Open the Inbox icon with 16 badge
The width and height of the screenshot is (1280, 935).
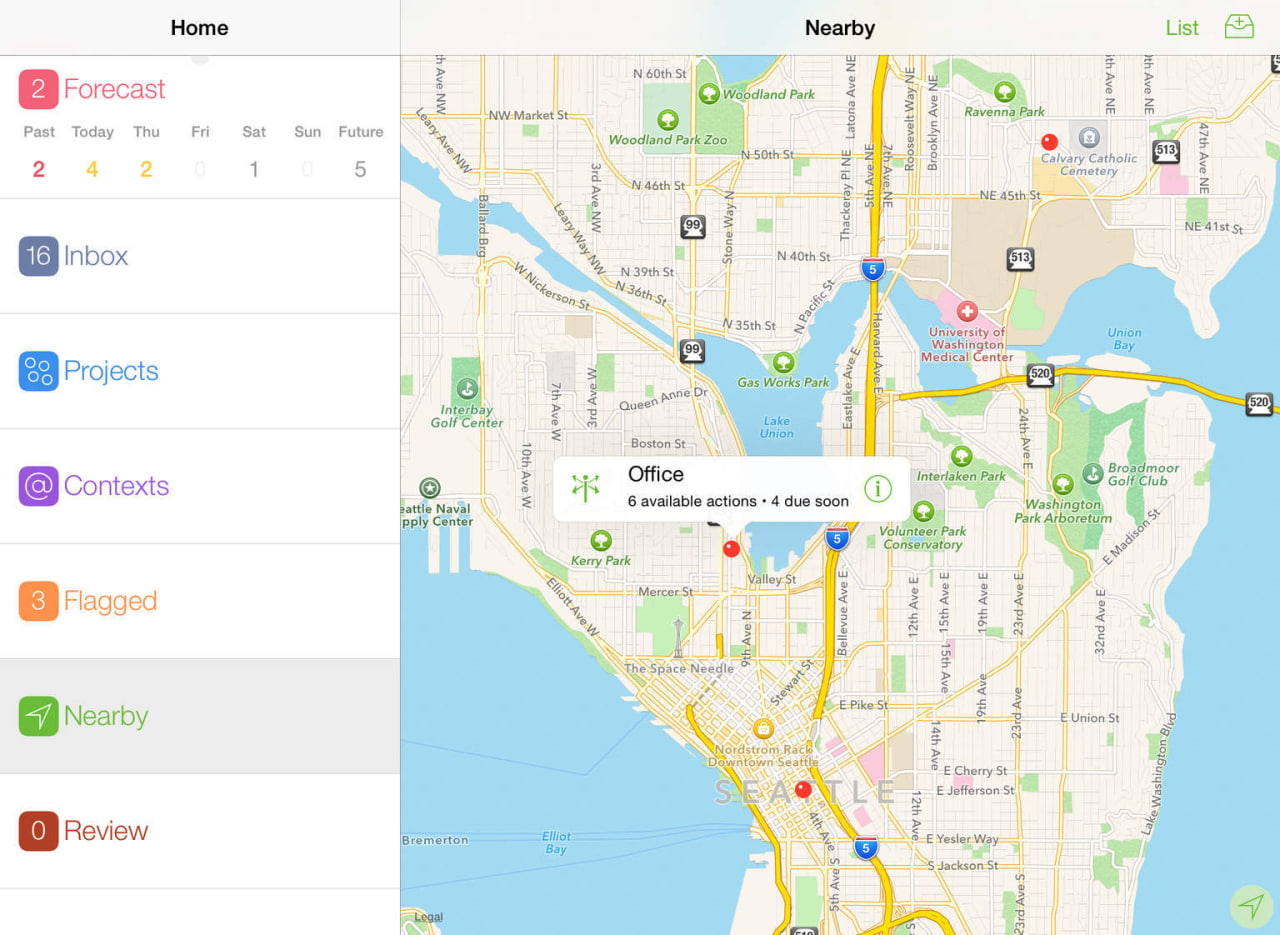[38, 256]
